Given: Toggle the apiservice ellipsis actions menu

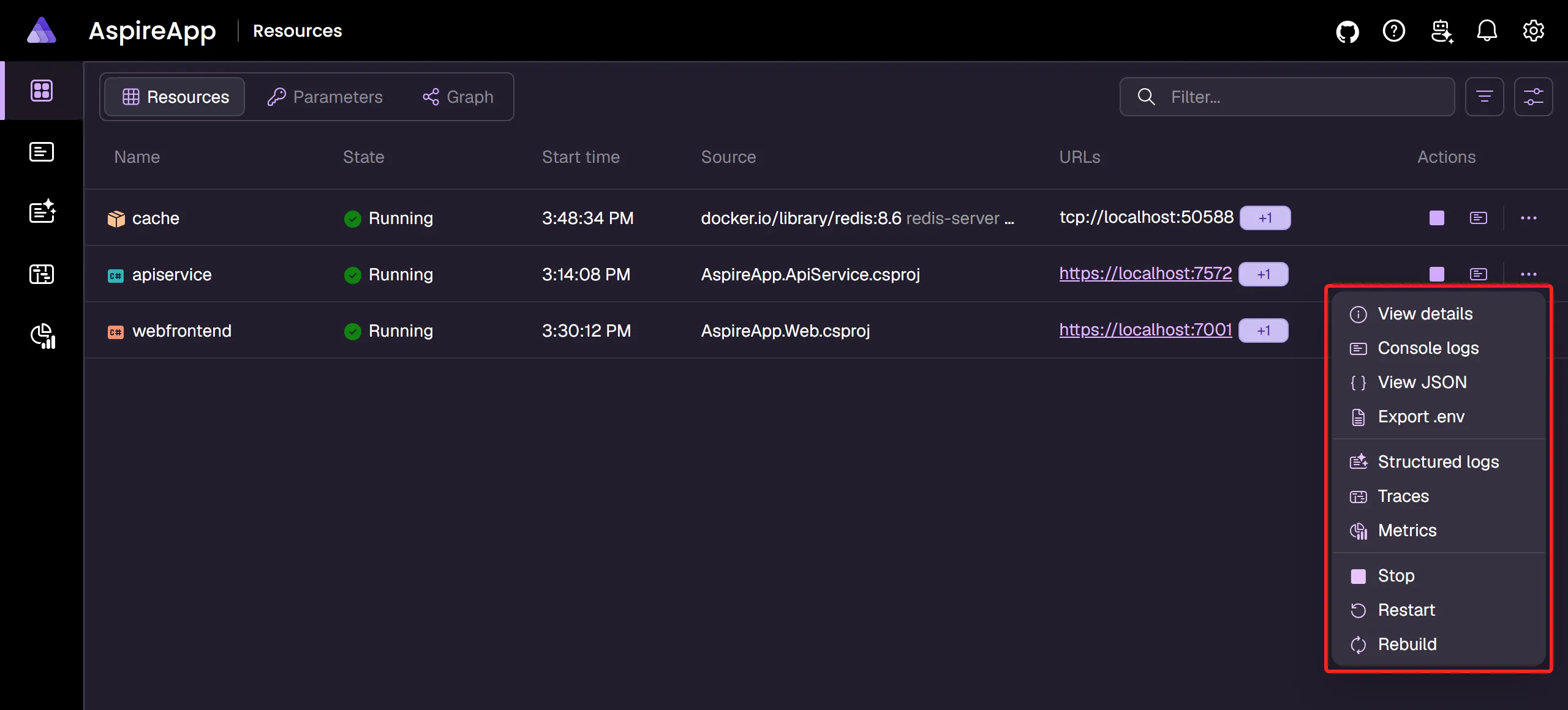Looking at the screenshot, I should pos(1528,274).
